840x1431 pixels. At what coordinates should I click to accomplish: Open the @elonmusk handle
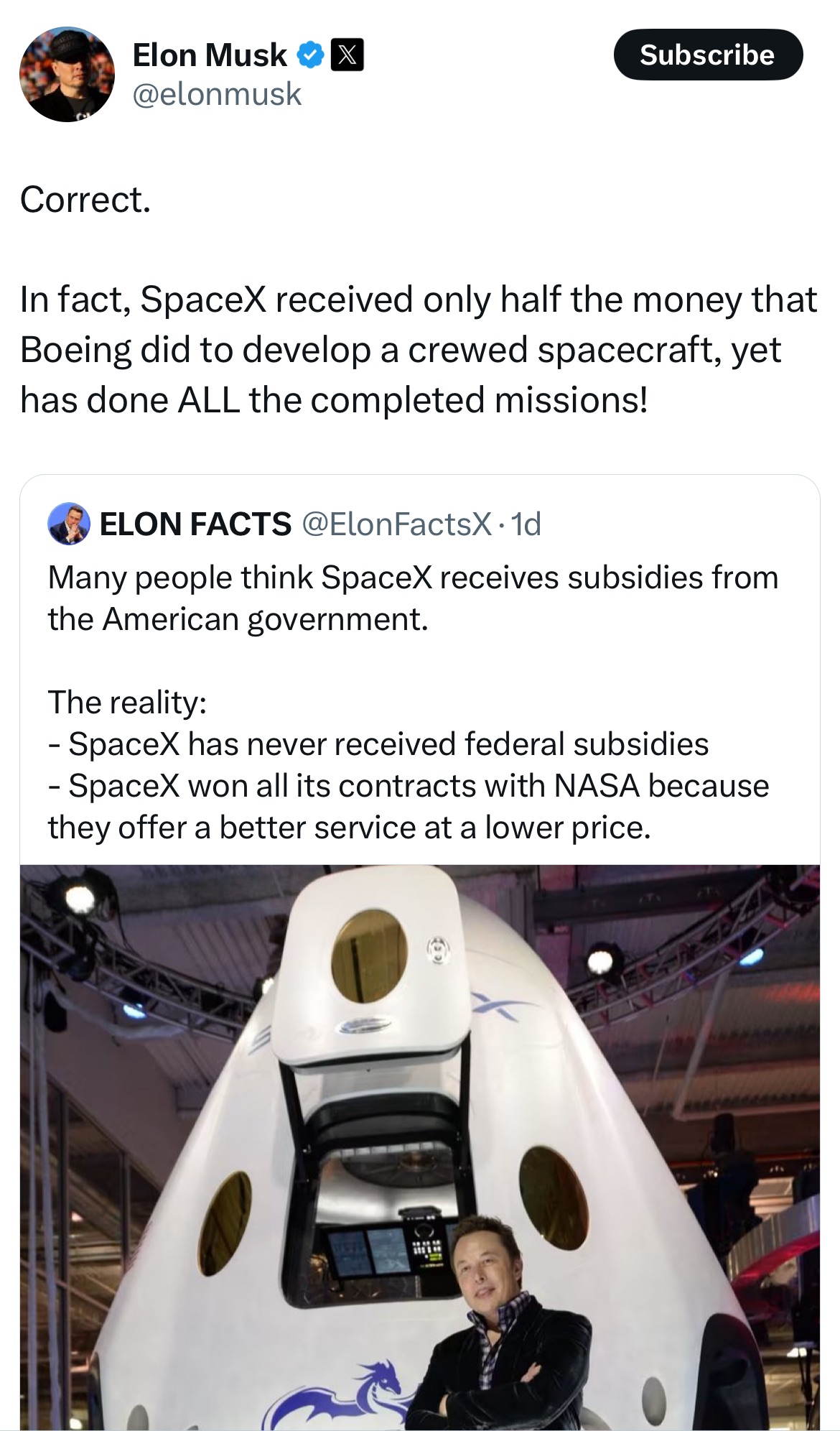coord(217,95)
